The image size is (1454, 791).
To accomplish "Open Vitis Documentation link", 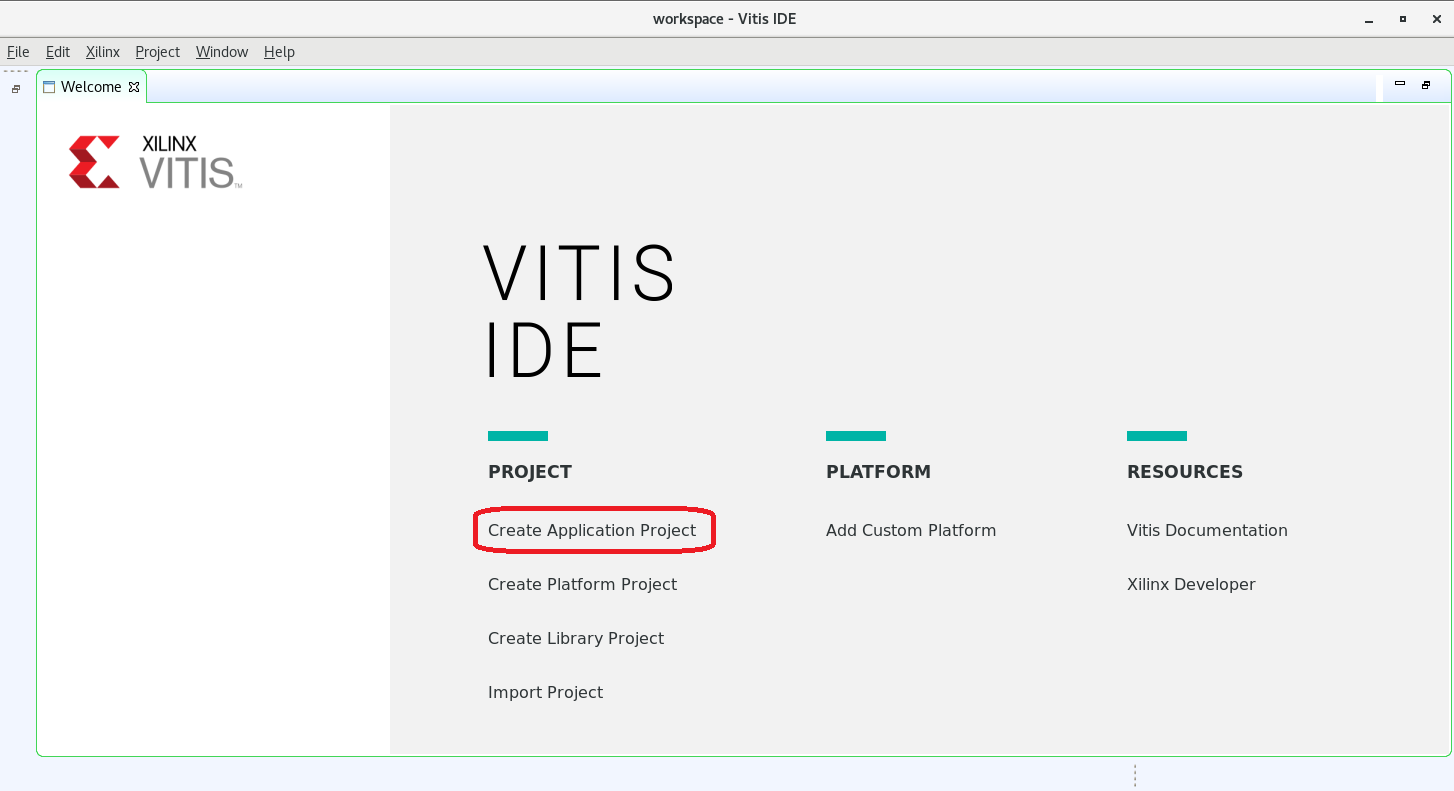I will pos(1207,530).
